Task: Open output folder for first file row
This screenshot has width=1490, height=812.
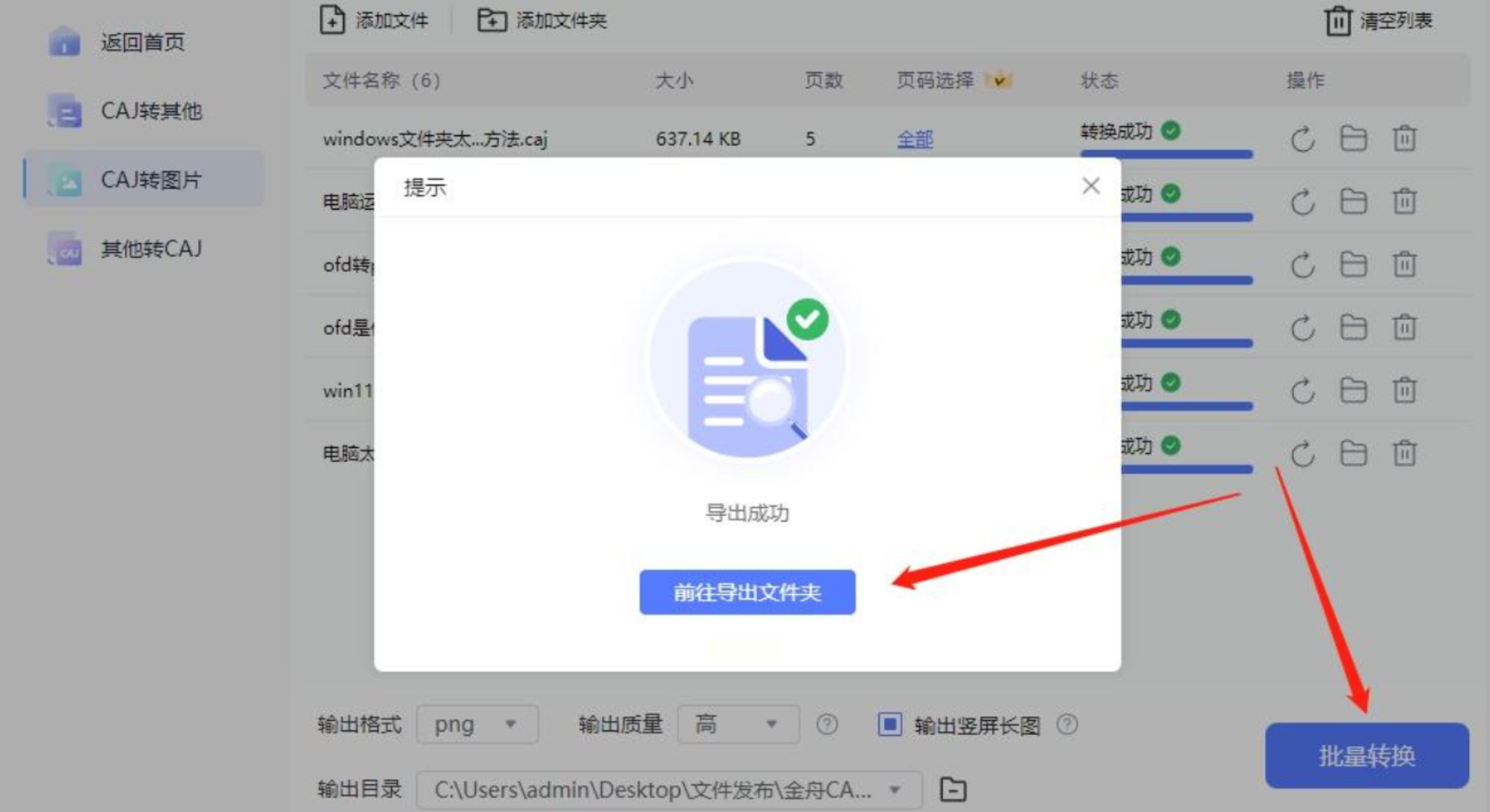Action: [1353, 139]
